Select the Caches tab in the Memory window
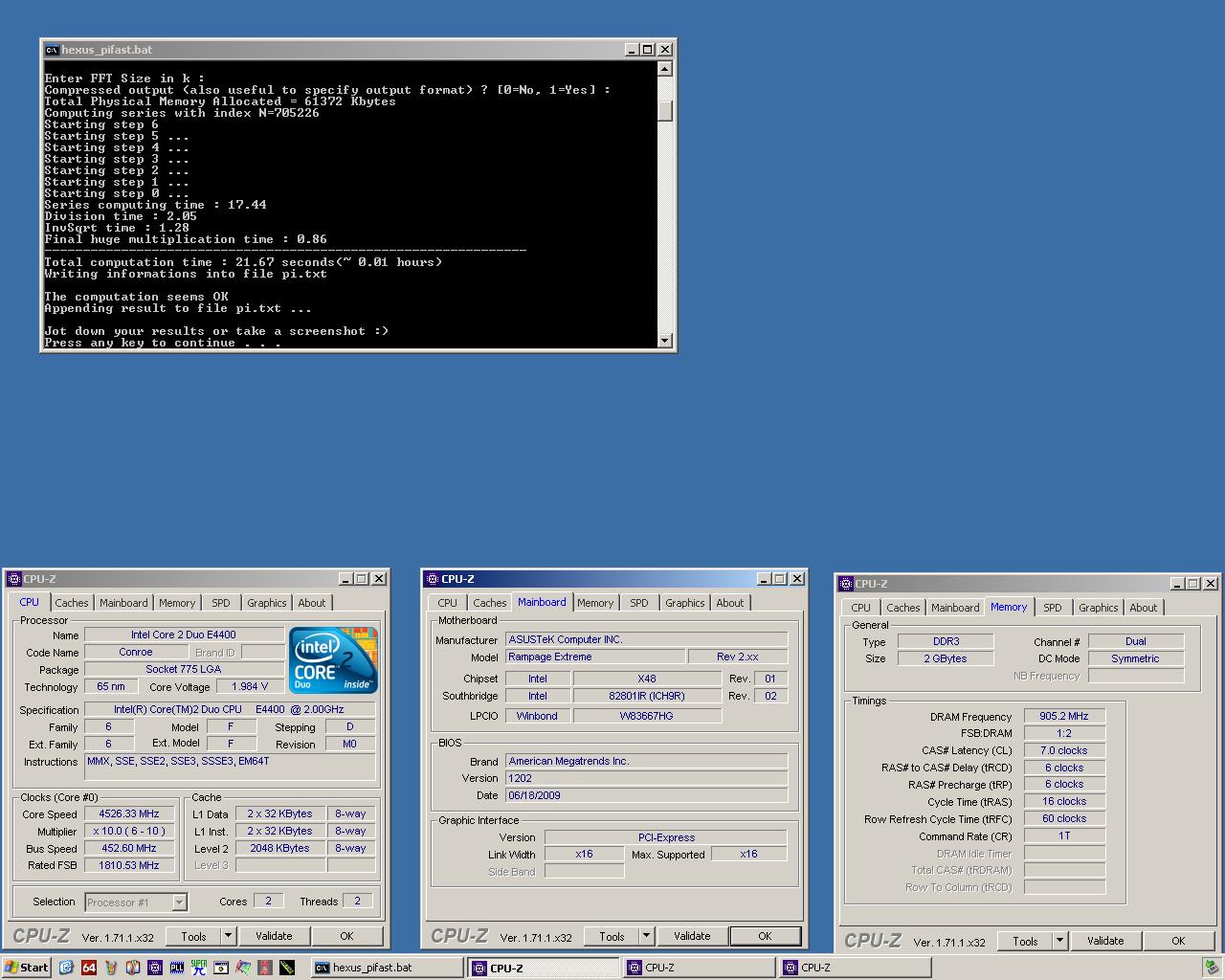1225x980 pixels. click(903, 608)
